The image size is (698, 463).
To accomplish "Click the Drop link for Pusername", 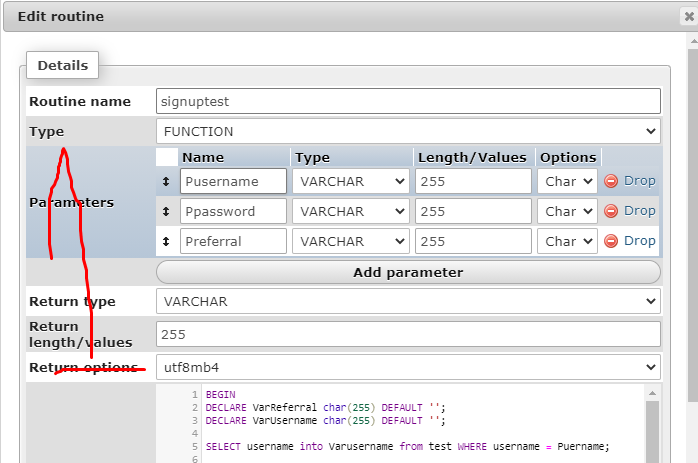I will point(640,181).
